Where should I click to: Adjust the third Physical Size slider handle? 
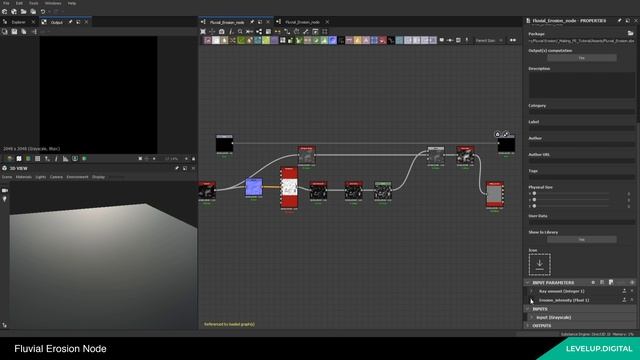534,206
